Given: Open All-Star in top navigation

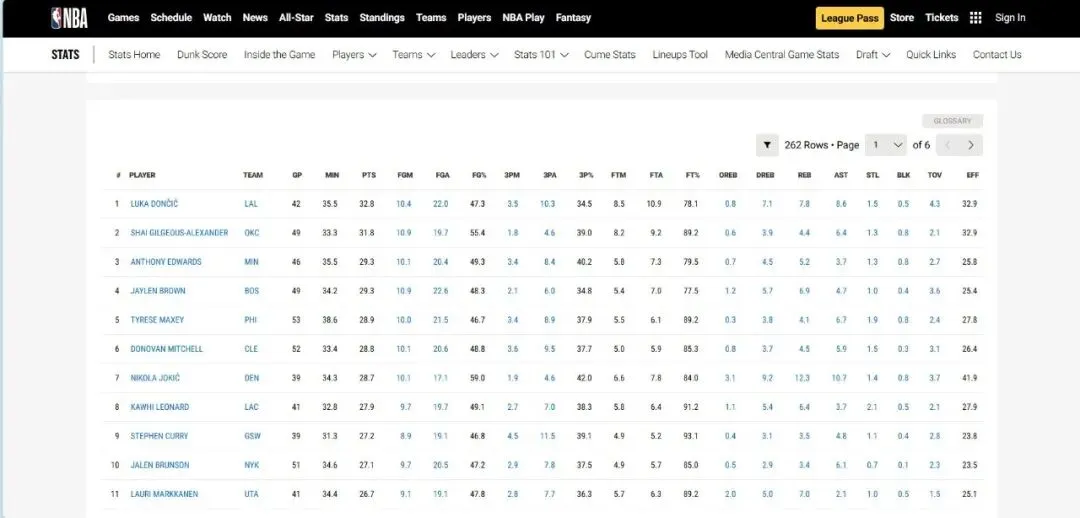Looking at the screenshot, I should pyautogui.click(x=296, y=18).
